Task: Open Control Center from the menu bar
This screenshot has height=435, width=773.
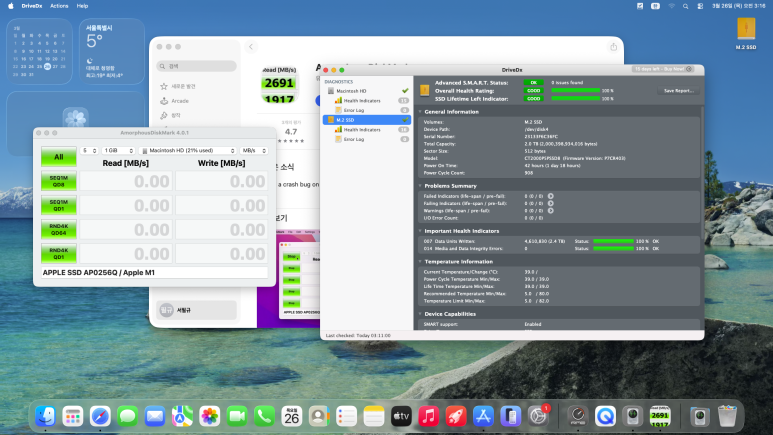Action: (x=700, y=6)
